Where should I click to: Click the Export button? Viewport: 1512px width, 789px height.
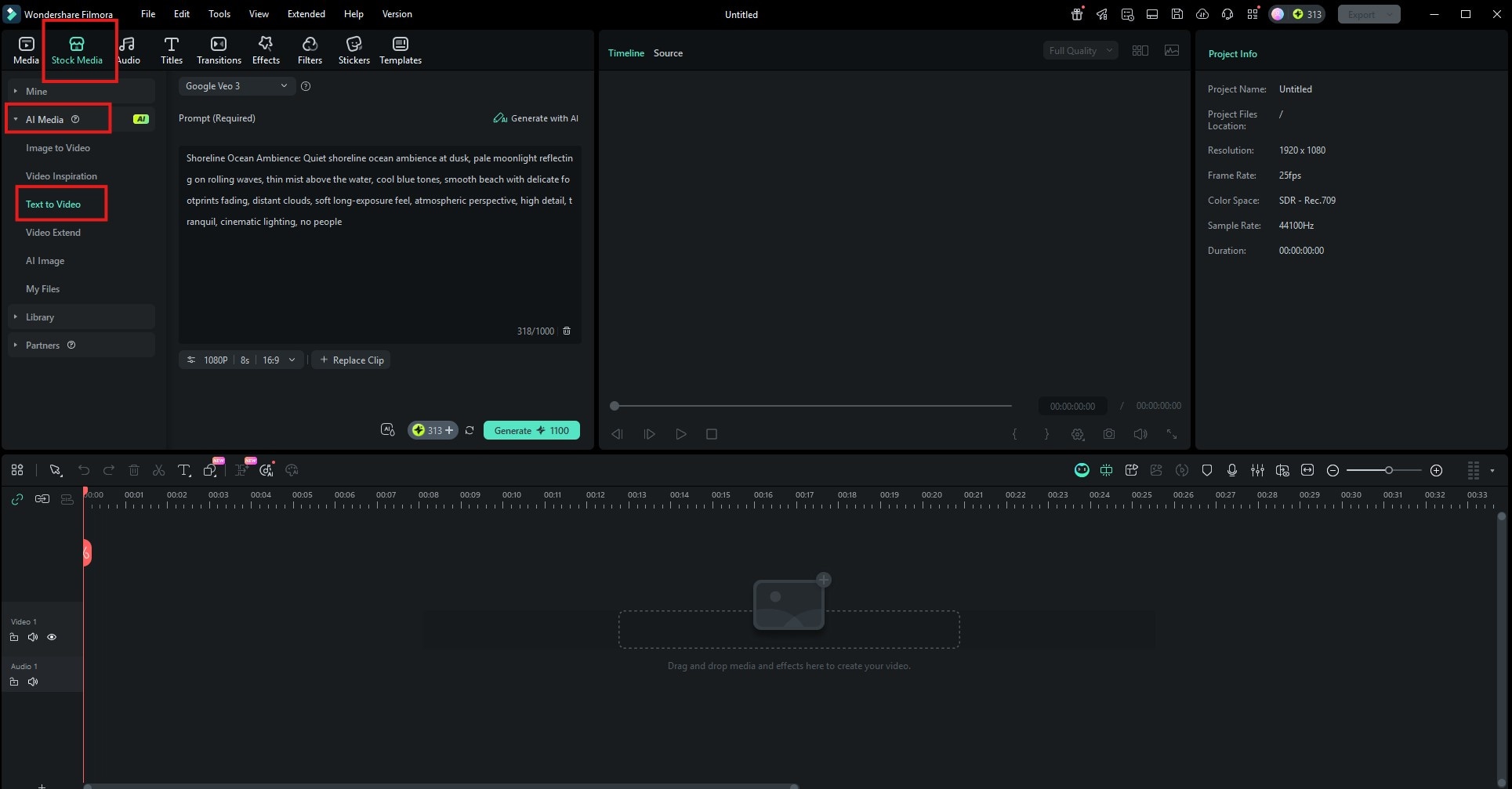tap(1369, 14)
